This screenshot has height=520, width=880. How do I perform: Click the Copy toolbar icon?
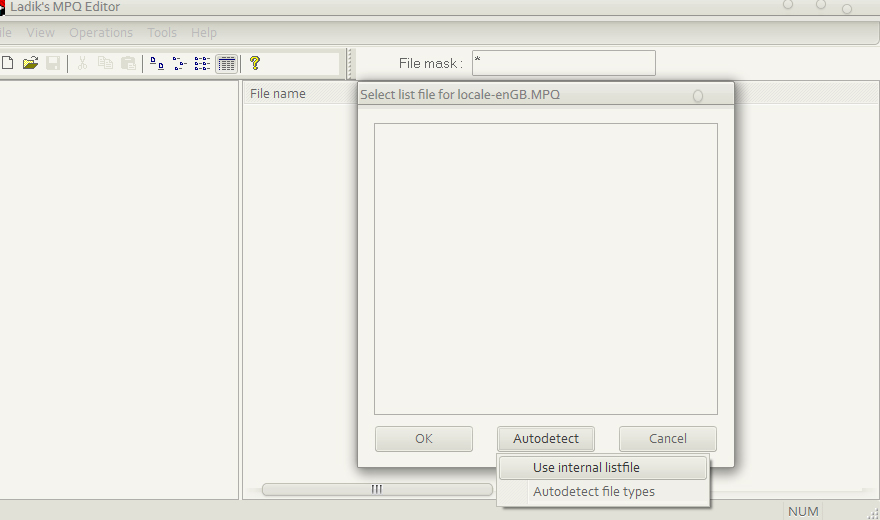click(105, 63)
